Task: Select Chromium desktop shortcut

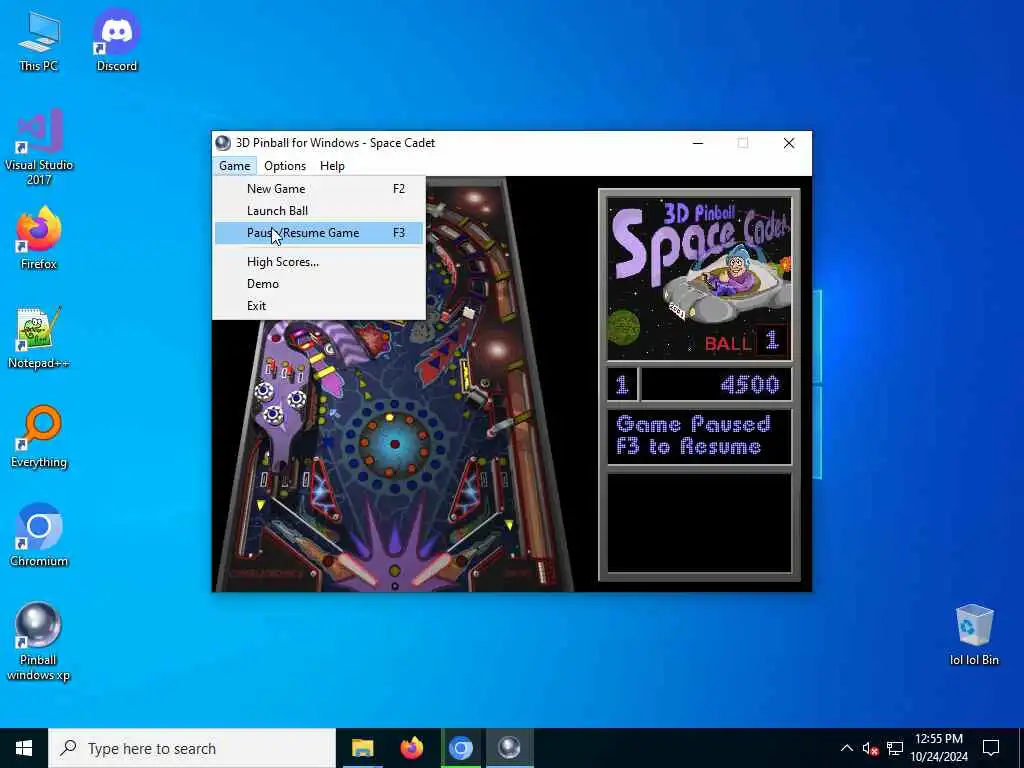Action: (x=39, y=536)
